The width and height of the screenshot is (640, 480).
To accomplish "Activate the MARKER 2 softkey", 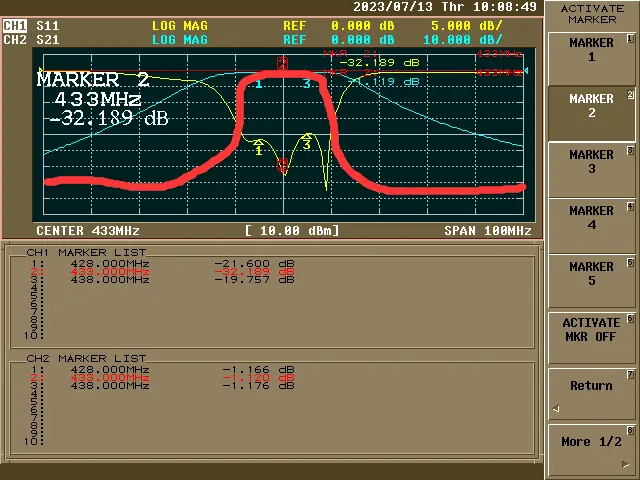I will [591, 106].
